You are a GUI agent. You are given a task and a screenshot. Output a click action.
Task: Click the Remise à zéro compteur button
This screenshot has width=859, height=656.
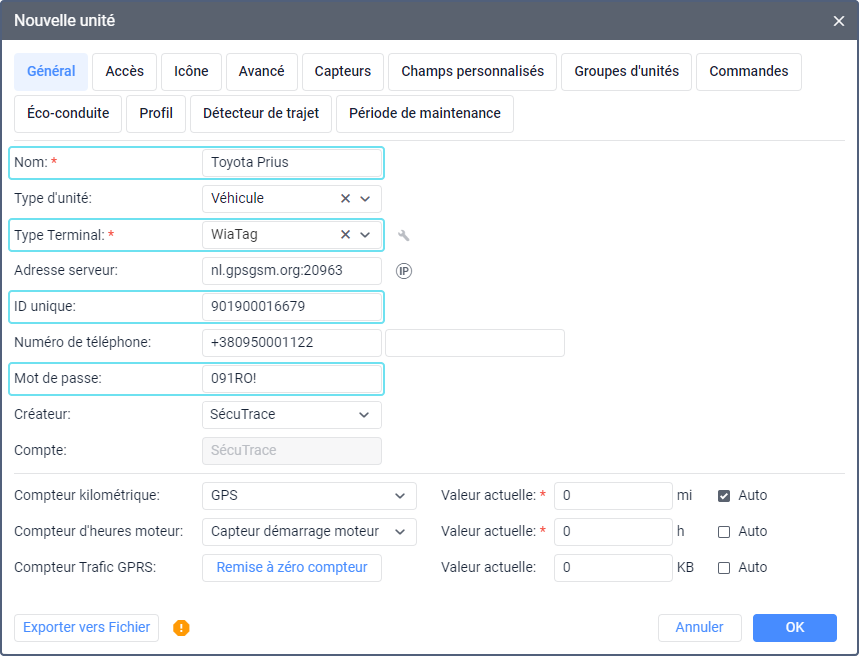coord(292,567)
